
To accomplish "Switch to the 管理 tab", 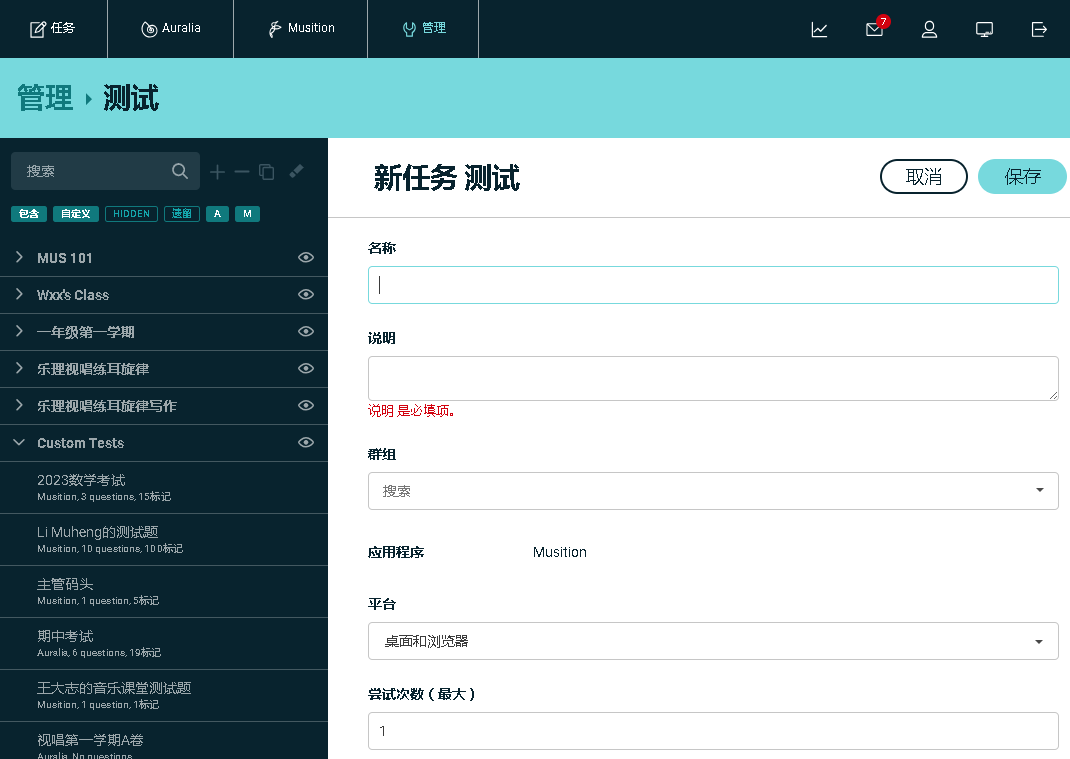I will (423, 29).
